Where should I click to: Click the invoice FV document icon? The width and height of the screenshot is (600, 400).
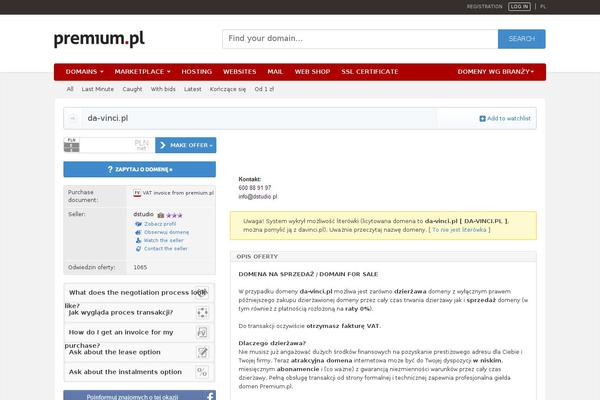pos(202,332)
